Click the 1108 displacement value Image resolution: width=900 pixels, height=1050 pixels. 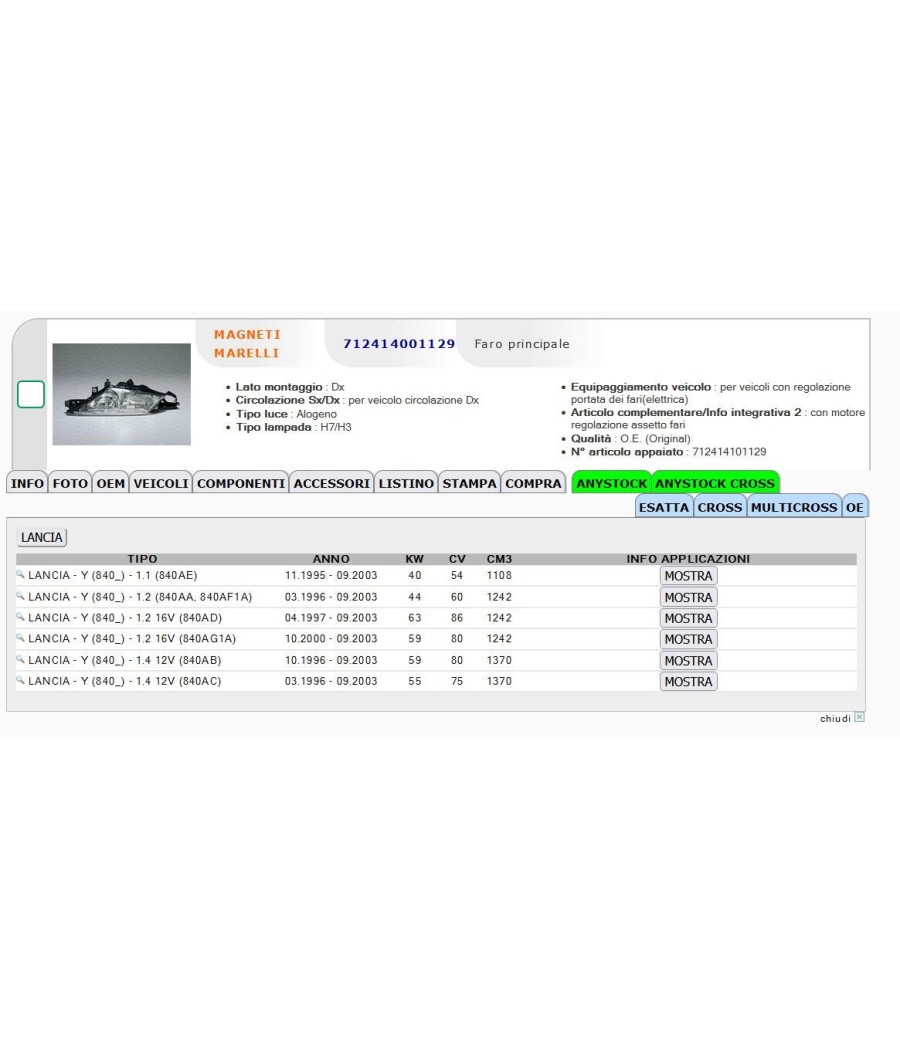[500, 575]
